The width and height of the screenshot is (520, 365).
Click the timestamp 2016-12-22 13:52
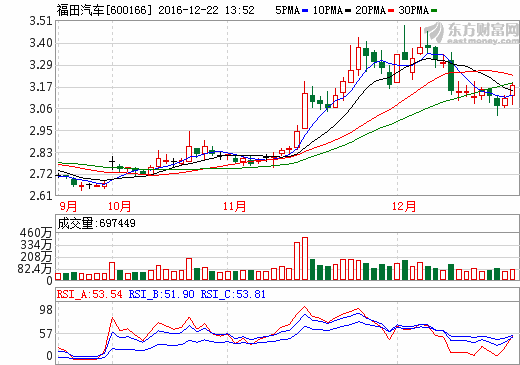(x=206, y=10)
